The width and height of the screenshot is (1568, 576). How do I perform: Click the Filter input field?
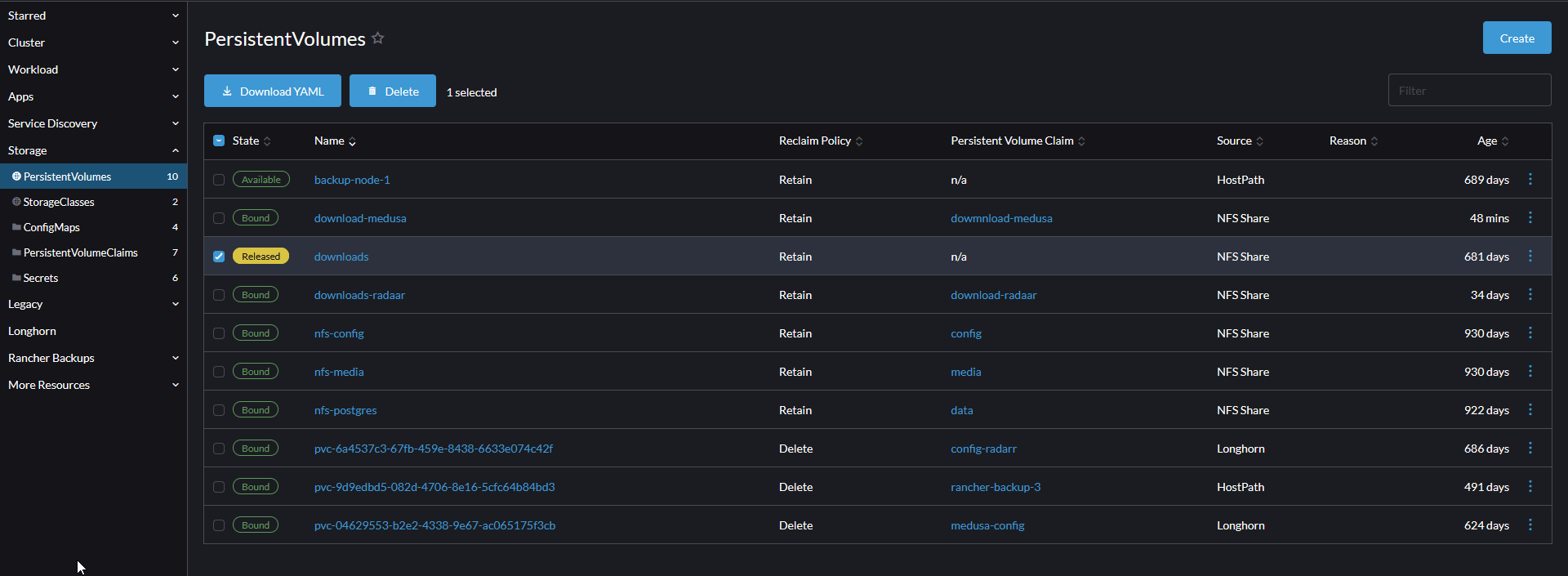pyautogui.click(x=1468, y=91)
